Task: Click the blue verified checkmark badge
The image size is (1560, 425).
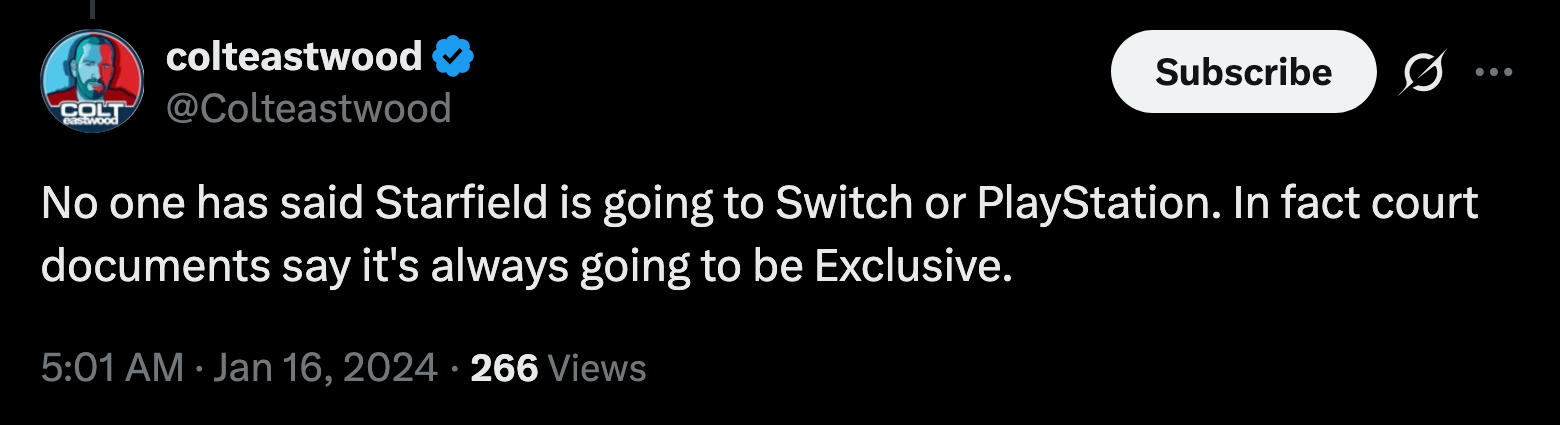Action: (452, 59)
